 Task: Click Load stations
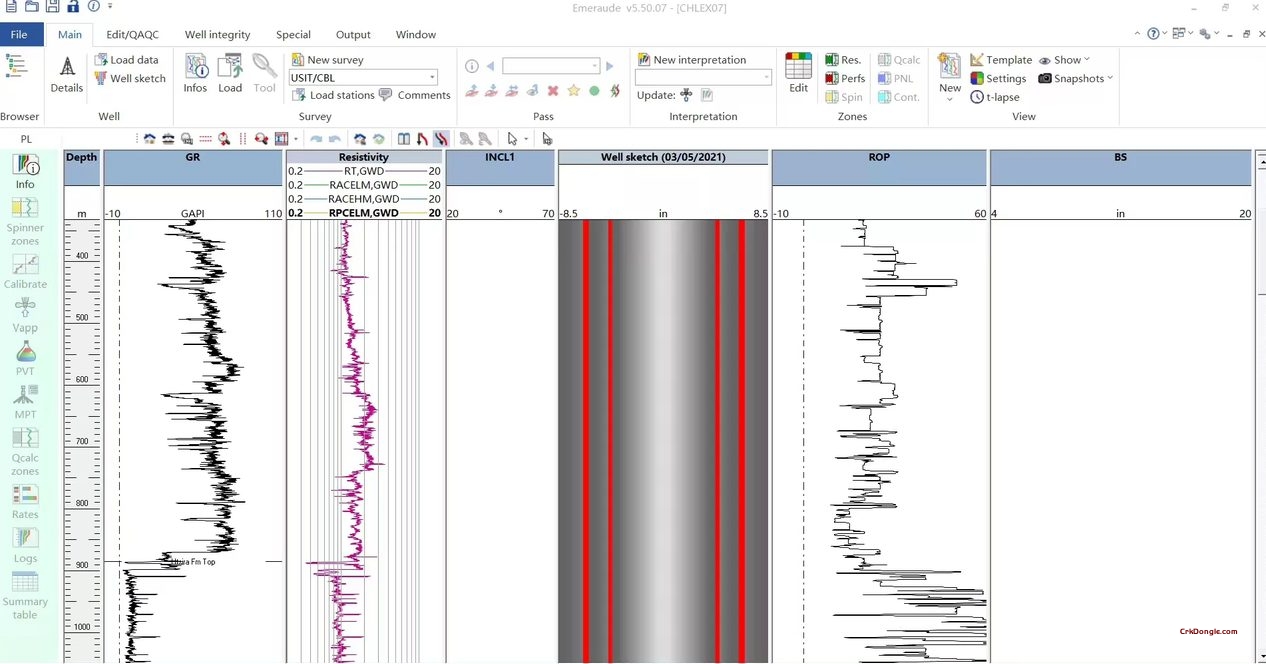[x=333, y=95]
